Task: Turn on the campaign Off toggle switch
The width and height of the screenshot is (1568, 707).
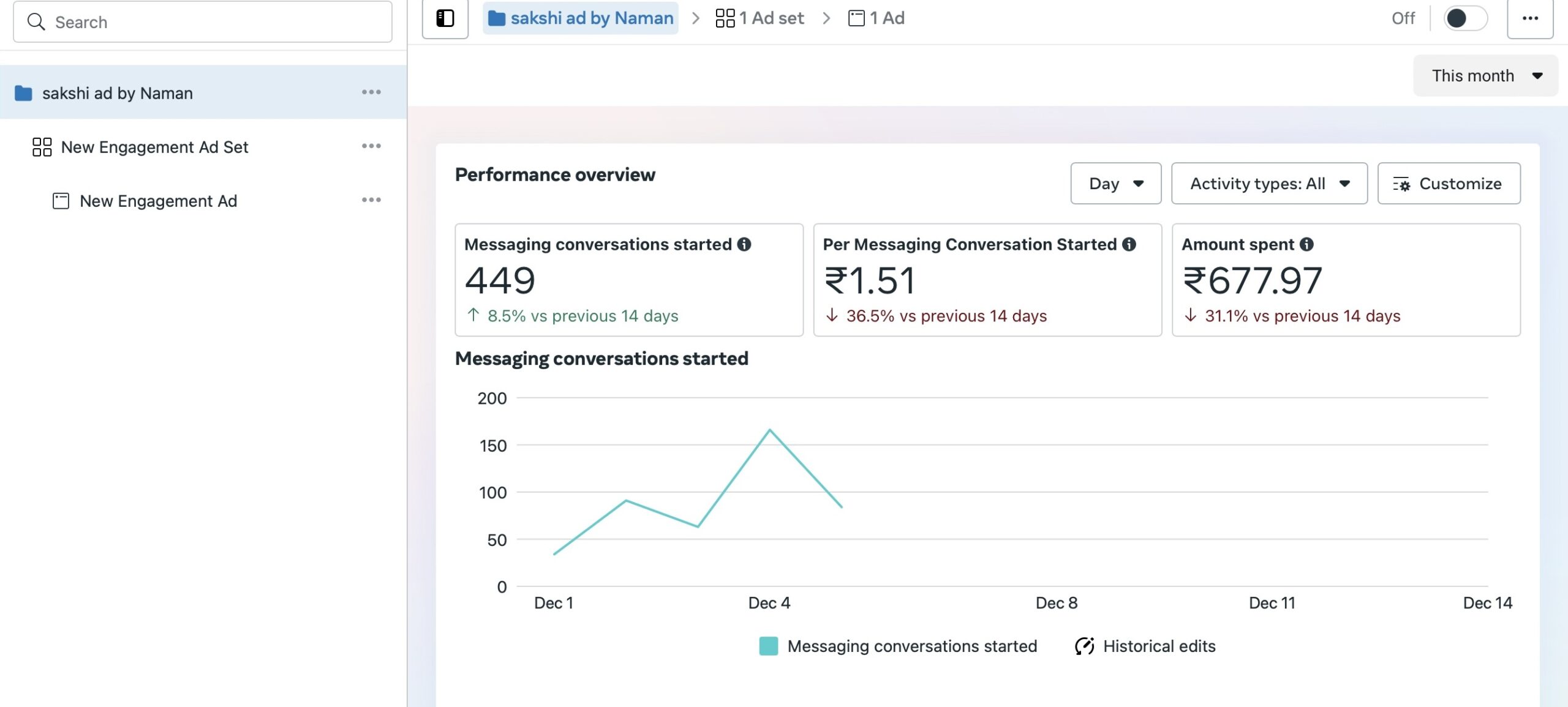Action: (1465, 18)
